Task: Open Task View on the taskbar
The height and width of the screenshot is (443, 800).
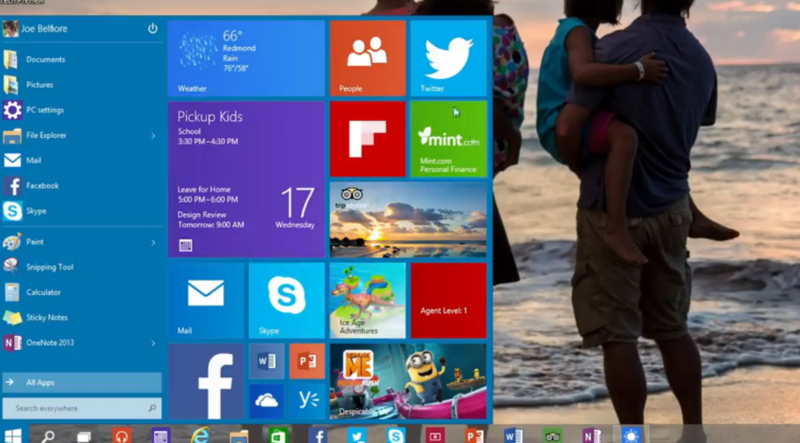Action: coord(84,437)
